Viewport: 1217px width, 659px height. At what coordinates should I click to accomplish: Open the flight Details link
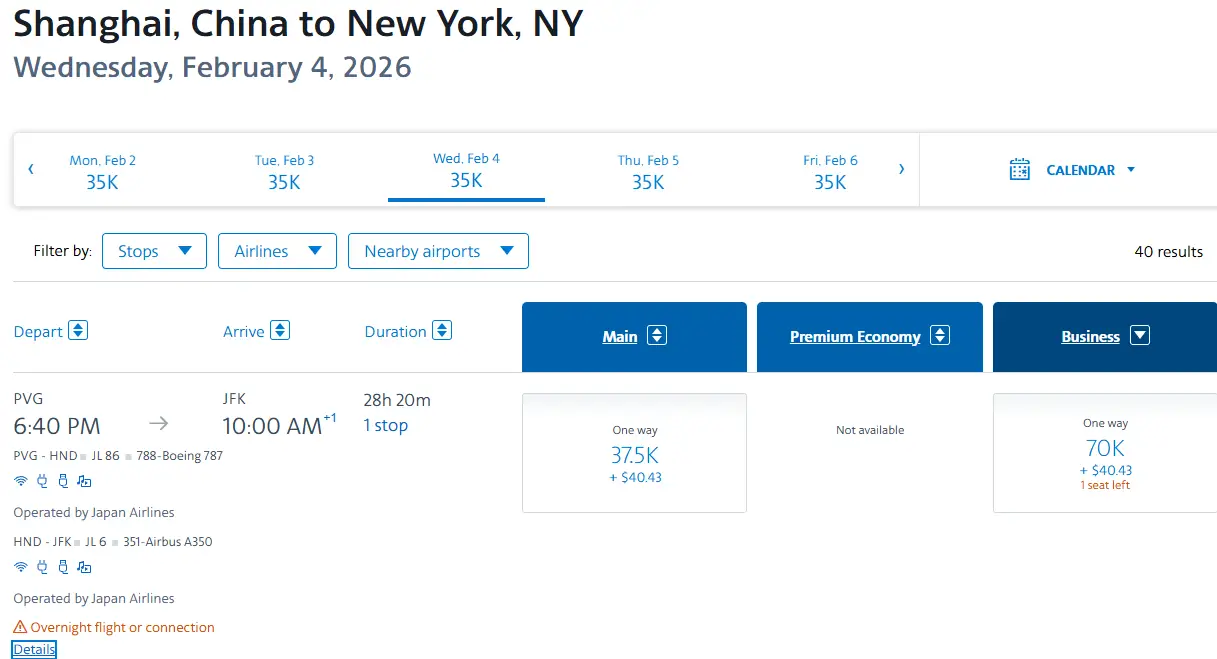[35, 650]
